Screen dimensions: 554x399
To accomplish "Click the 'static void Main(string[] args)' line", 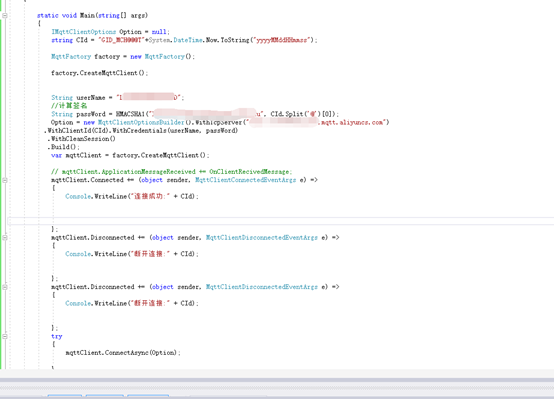I will [93, 15].
